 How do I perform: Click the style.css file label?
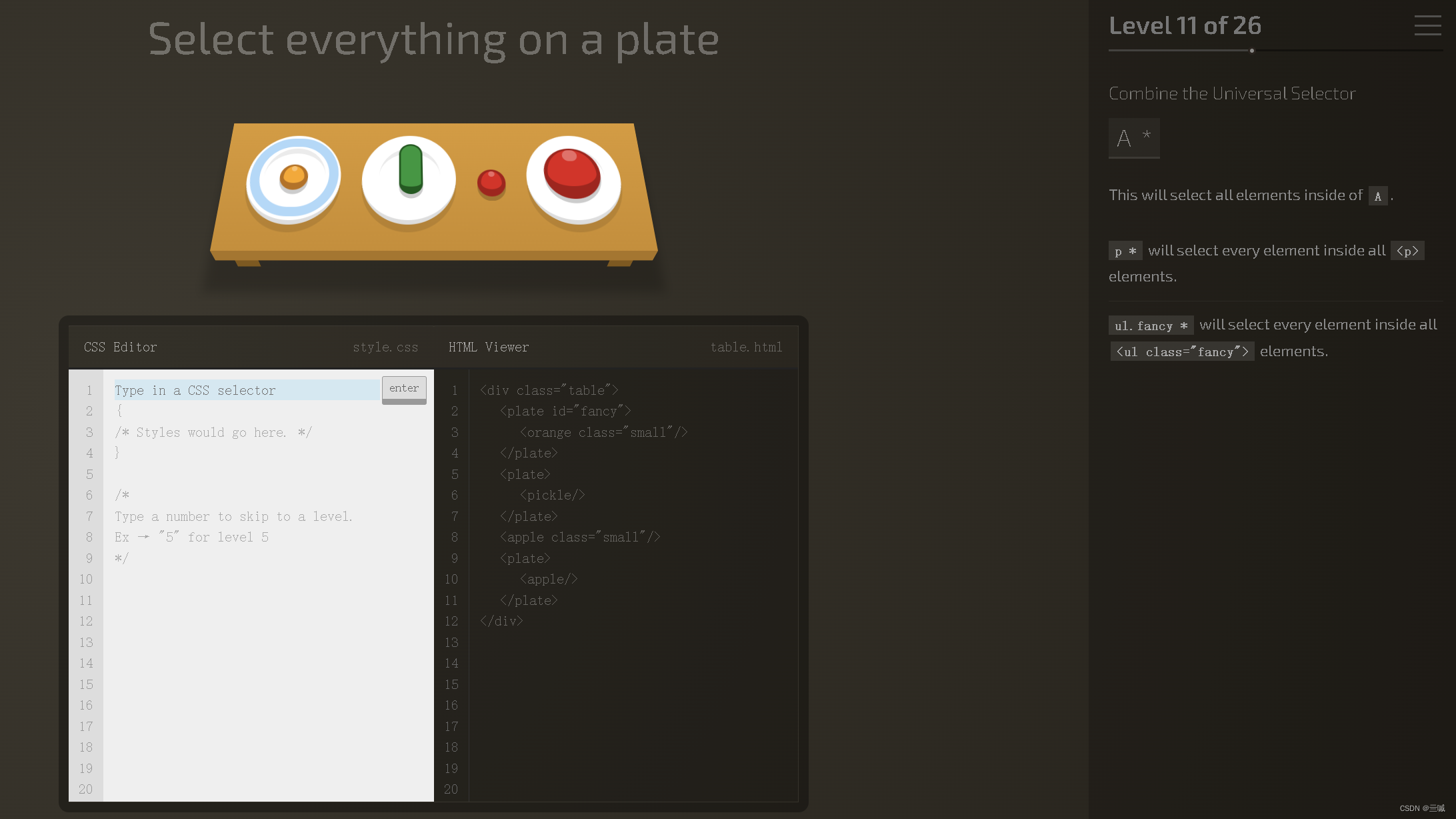tap(386, 347)
